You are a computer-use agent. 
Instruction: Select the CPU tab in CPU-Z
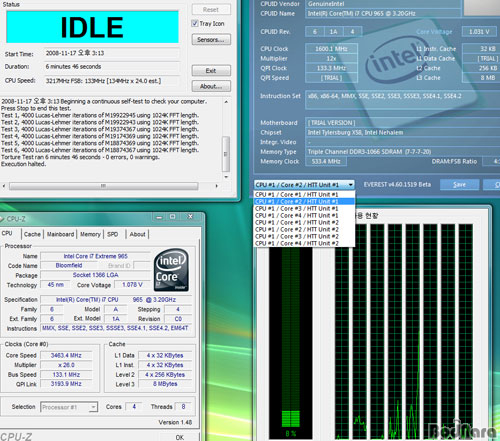(7, 233)
